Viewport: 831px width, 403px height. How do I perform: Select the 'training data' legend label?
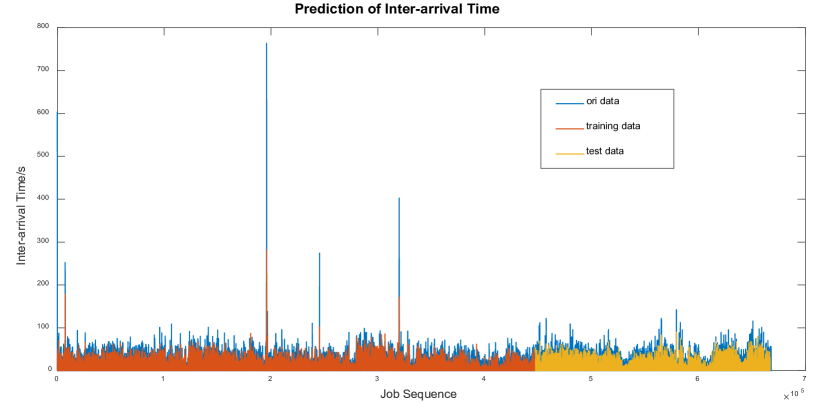[613, 126]
